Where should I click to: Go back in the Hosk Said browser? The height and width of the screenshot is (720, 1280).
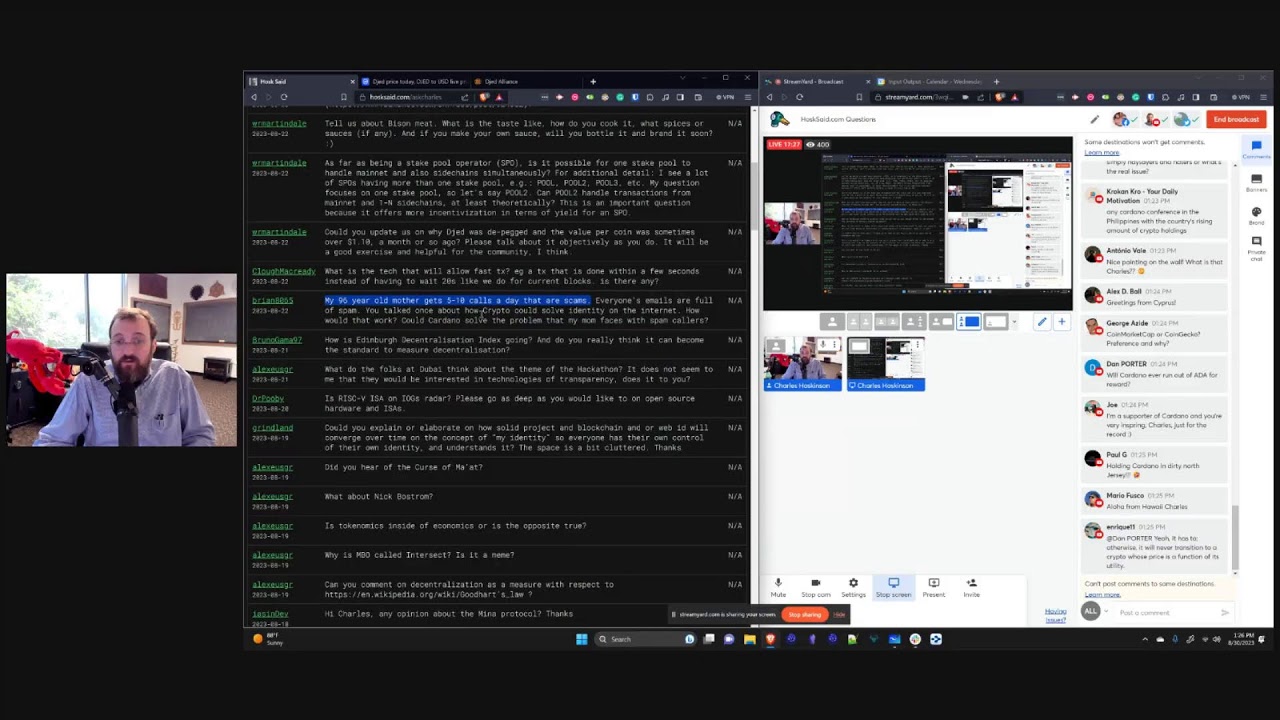254,97
